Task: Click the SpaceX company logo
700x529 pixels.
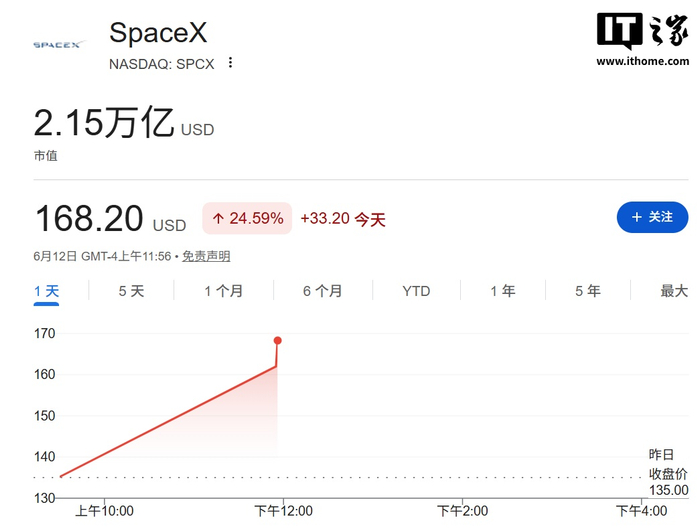Action: [58, 45]
